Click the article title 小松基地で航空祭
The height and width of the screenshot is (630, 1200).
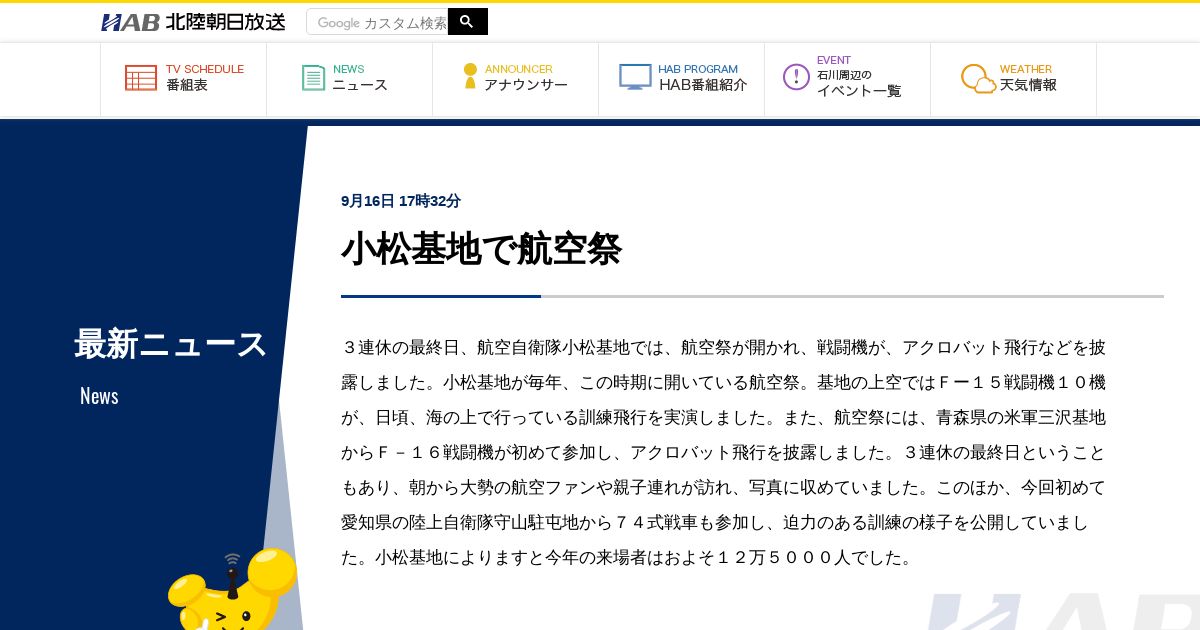(481, 249)
